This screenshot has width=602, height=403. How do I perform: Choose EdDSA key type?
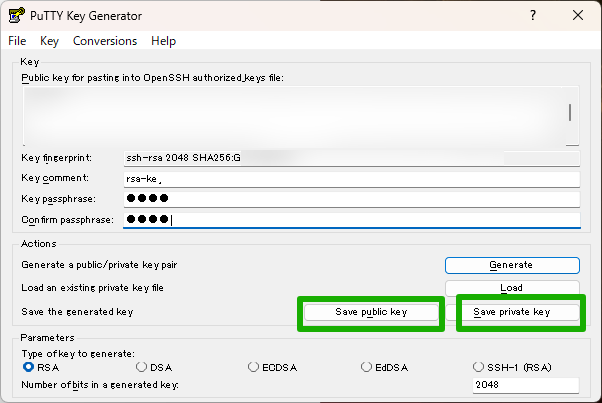coord(367,367)
